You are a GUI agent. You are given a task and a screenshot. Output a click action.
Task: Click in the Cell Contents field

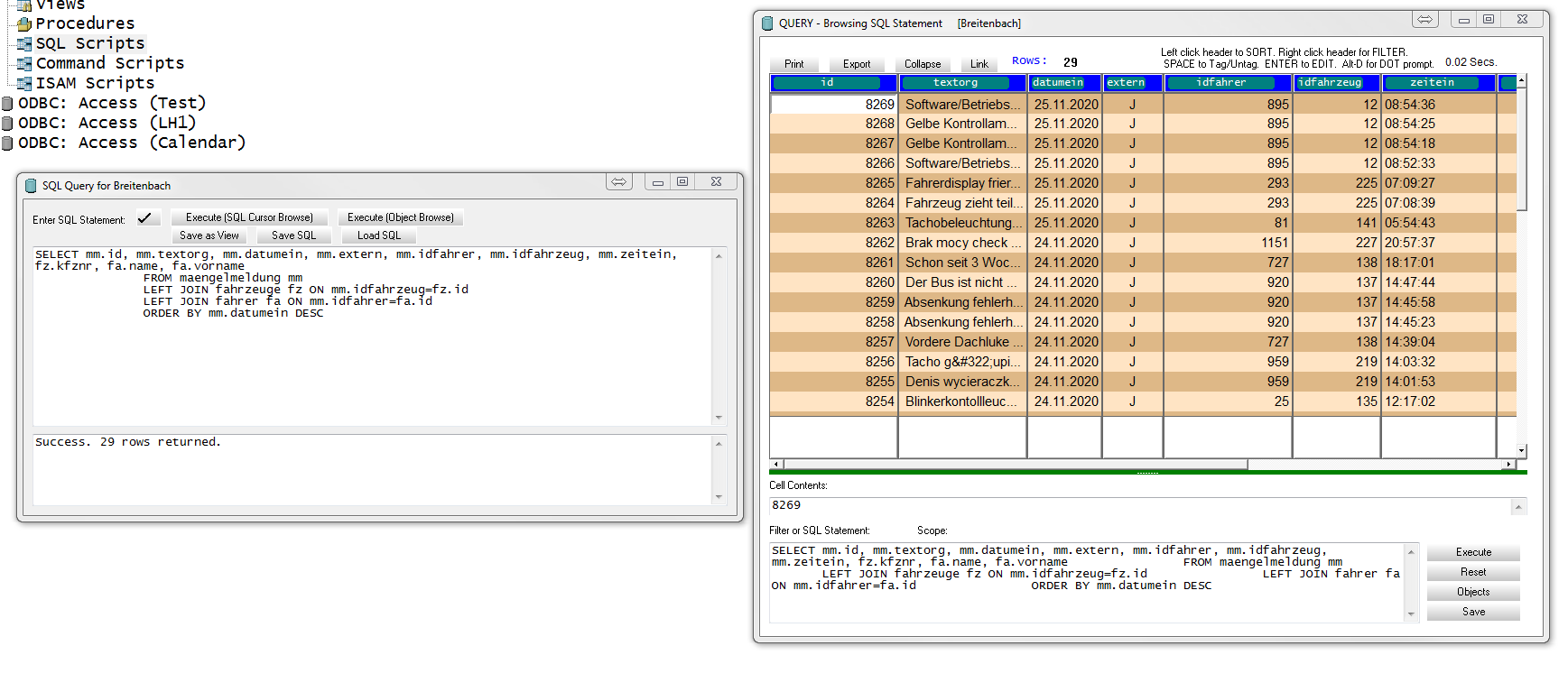pyautogui.click(x=1139, y=506)
